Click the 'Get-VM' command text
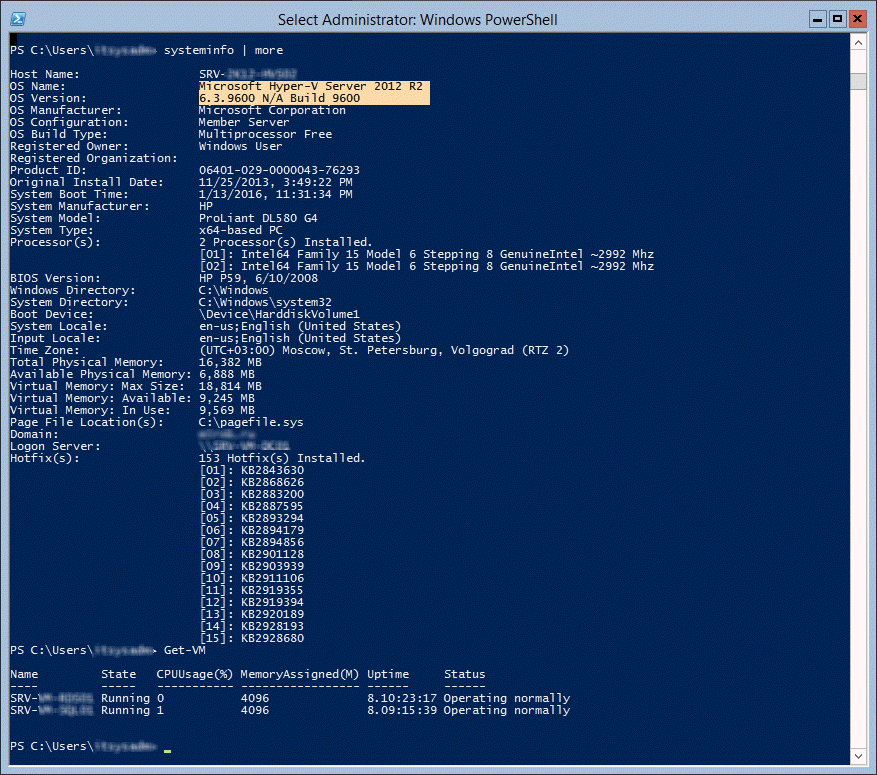 (185, 650)
